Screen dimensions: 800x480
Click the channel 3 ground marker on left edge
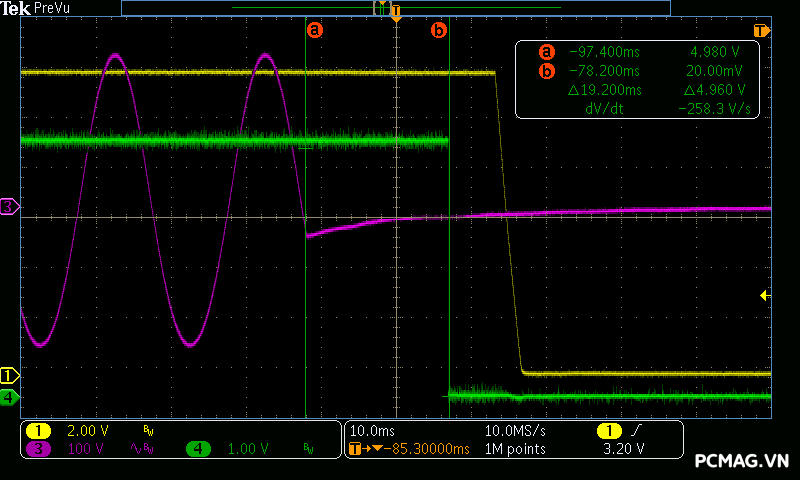[9, 207]
